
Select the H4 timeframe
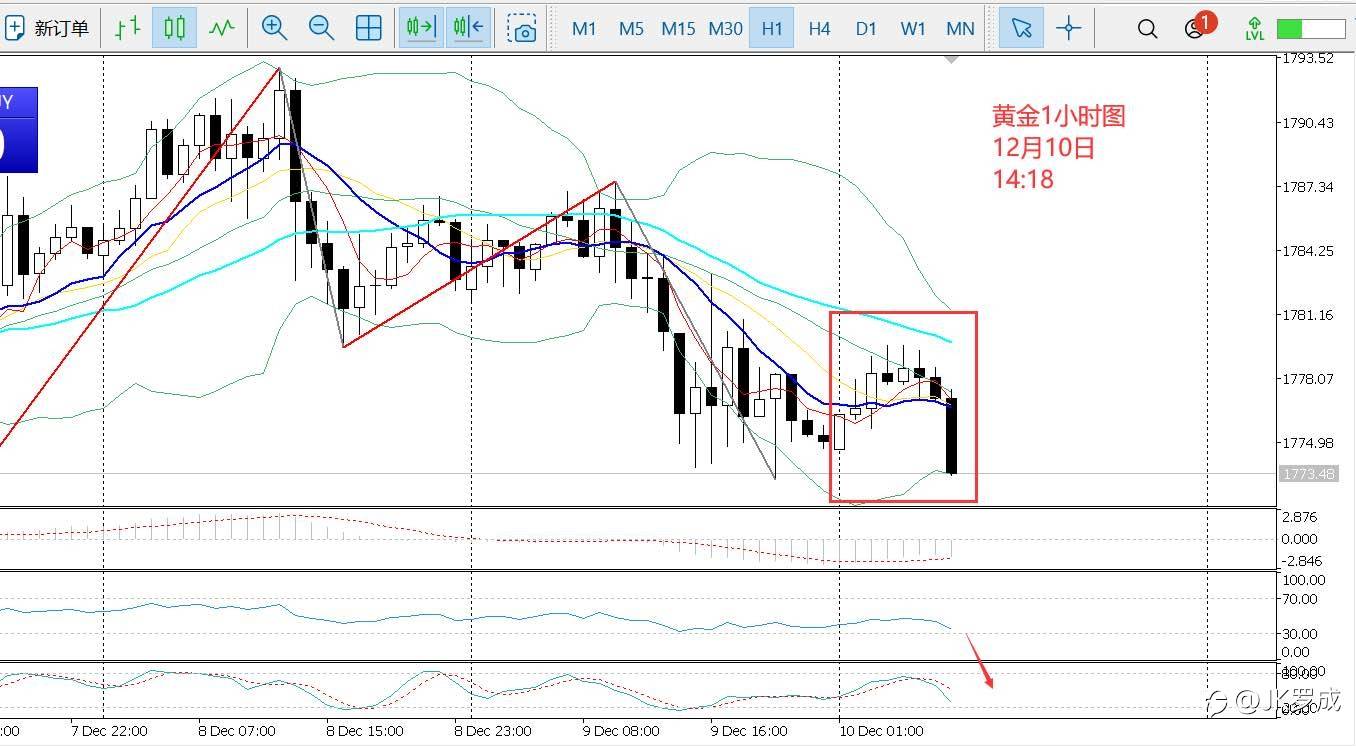tap(819, 29)
